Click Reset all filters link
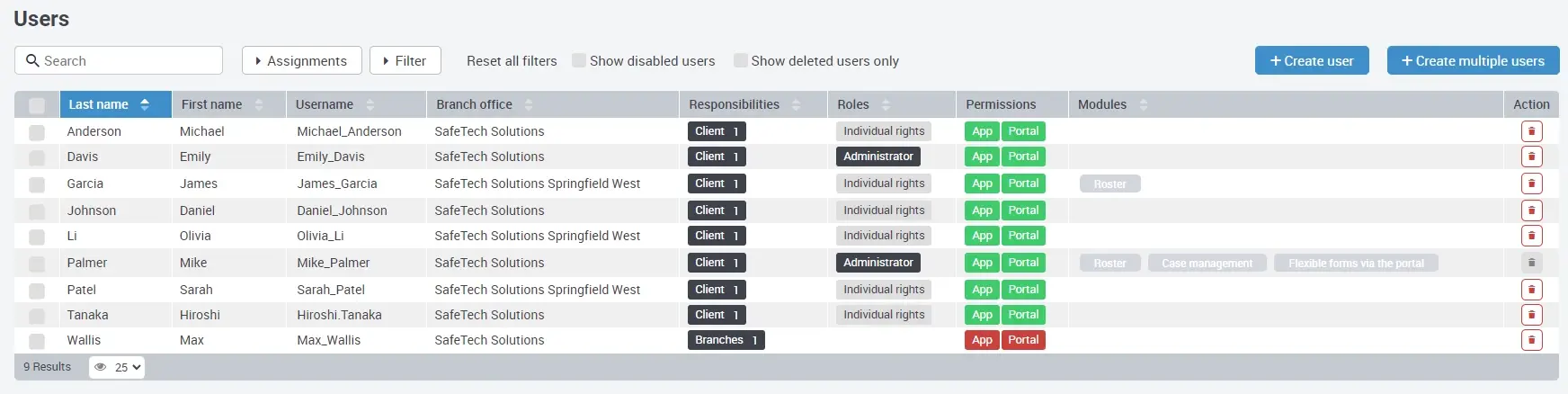Image resolution: width=1568 pixels, height=394 pixels. pos(512,61)
